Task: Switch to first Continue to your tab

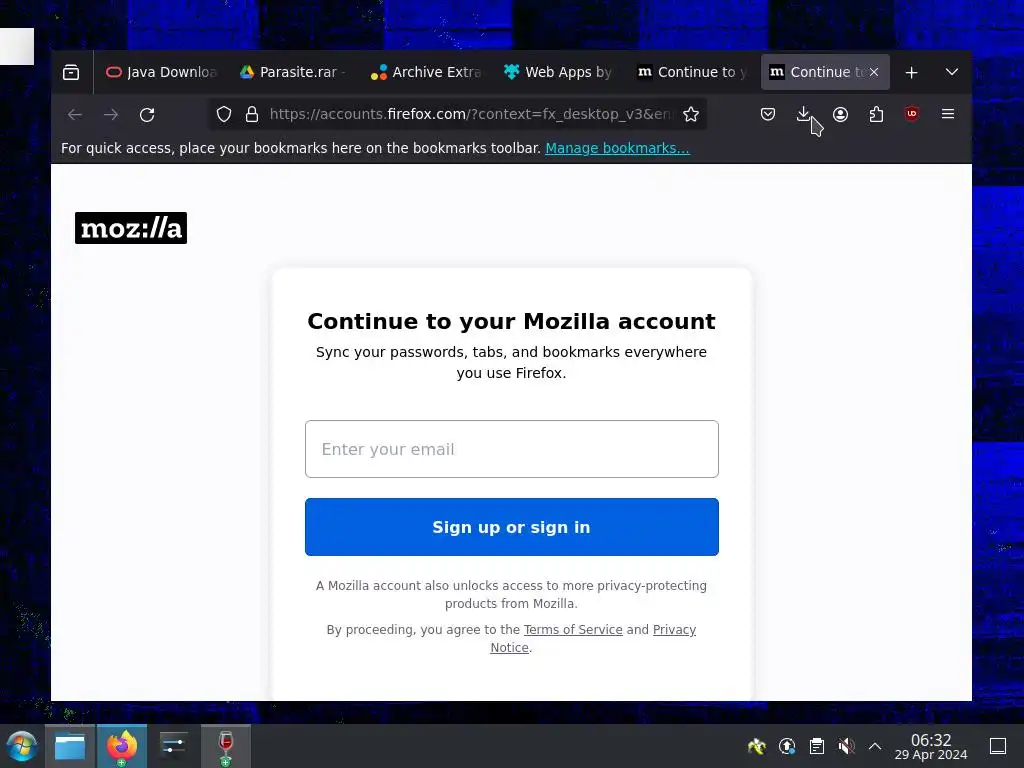Action: [692, 72]
